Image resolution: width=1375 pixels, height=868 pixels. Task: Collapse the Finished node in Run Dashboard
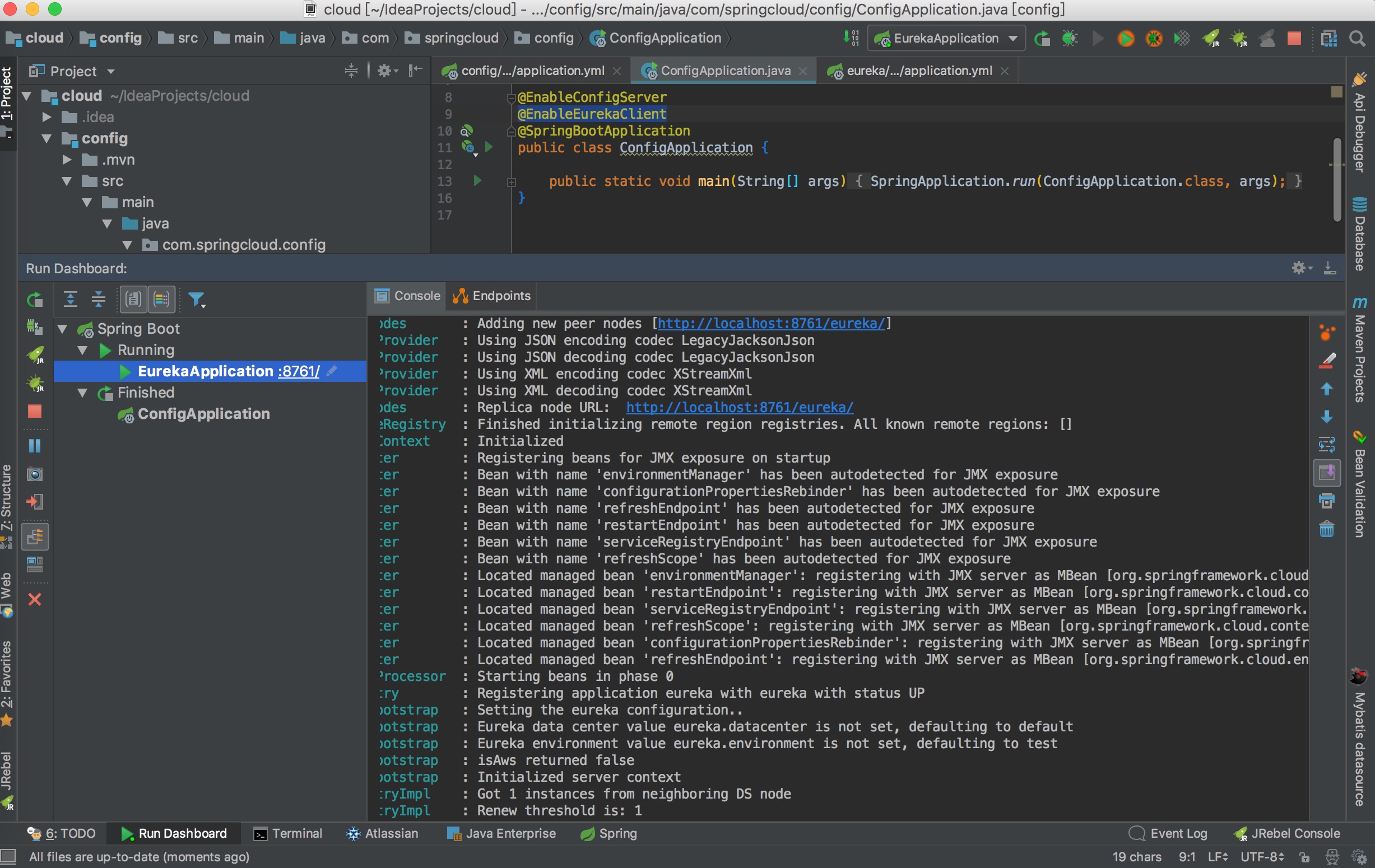coord(83,393)
